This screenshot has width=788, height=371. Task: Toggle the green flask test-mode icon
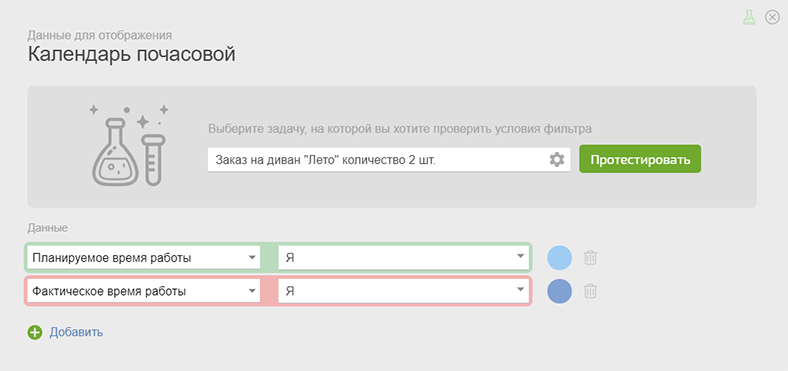(x=749, y=17)
